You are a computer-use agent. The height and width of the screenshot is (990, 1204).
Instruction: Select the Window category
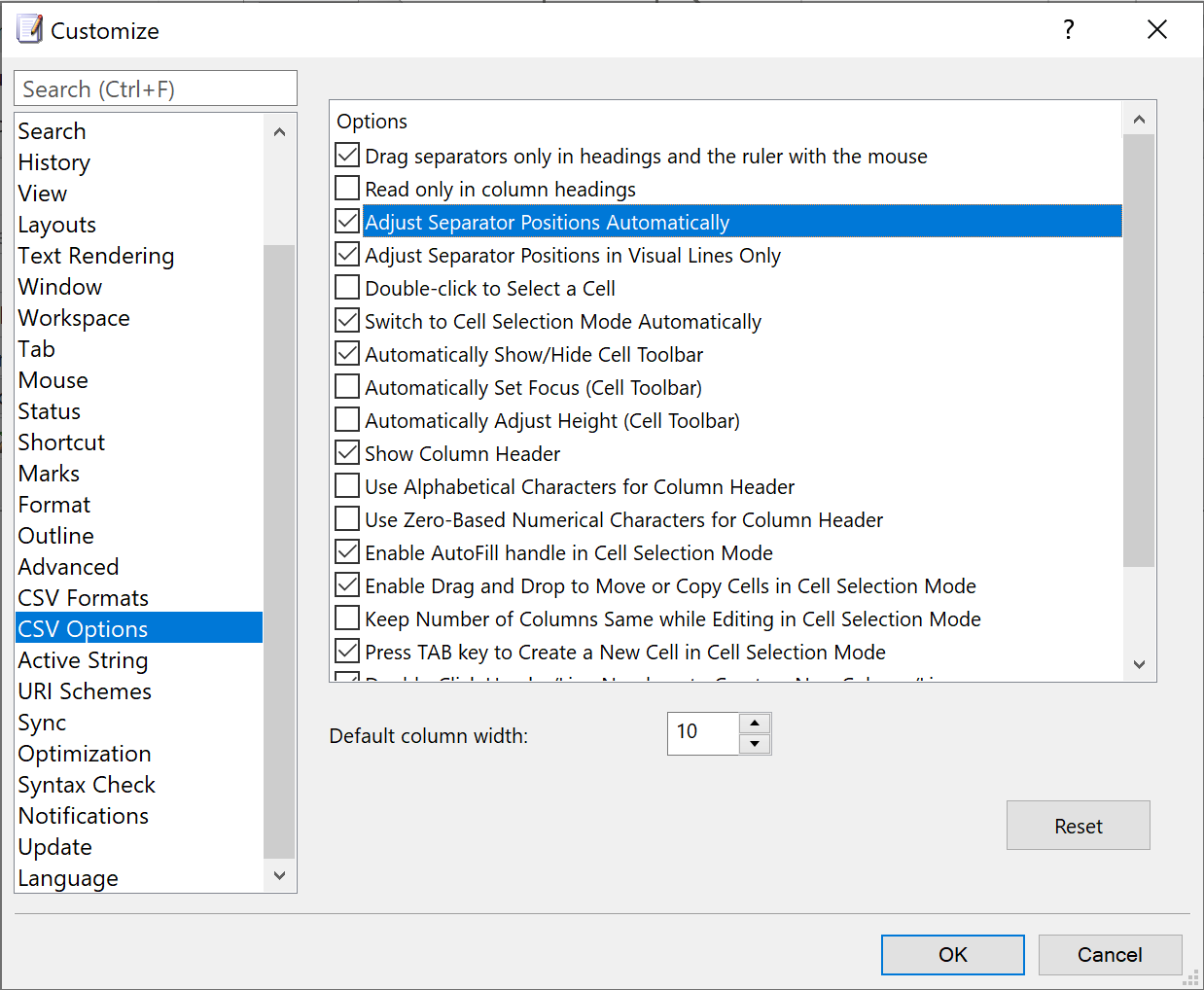139,286
